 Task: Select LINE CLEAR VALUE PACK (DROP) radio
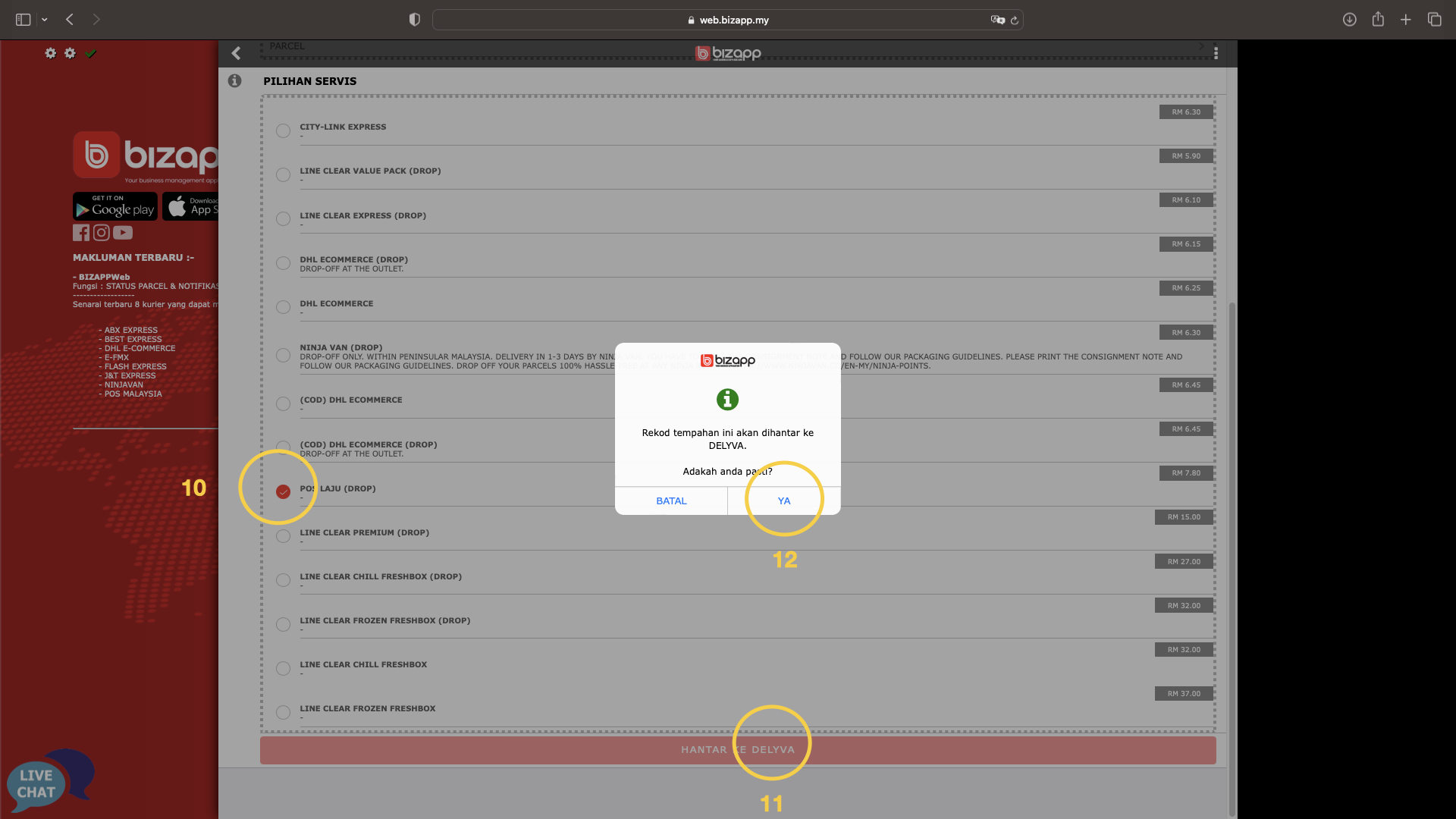pyautogui.click(x=283, y=174)
